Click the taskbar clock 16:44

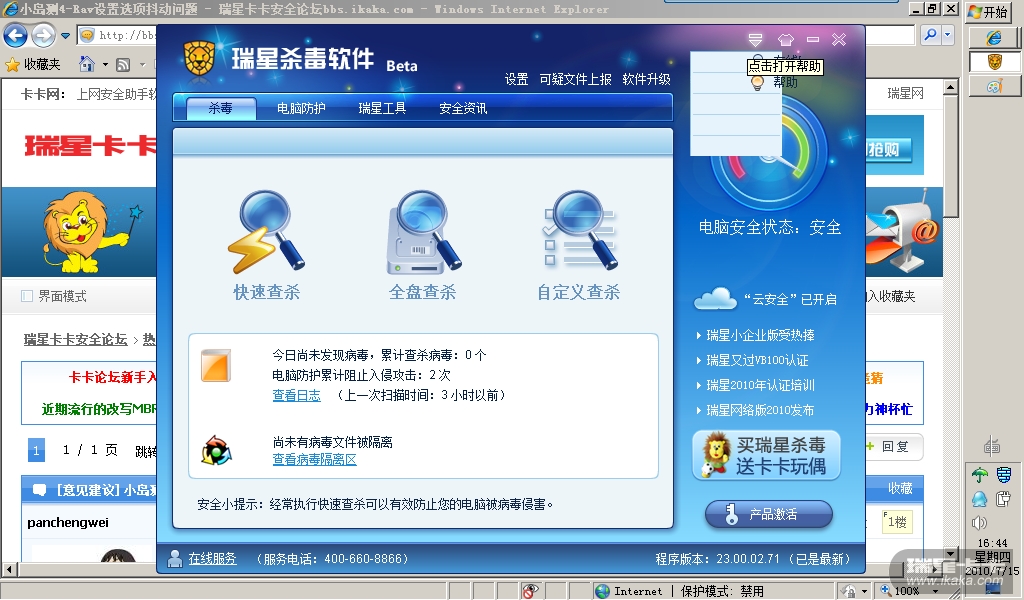click(992, 543)
